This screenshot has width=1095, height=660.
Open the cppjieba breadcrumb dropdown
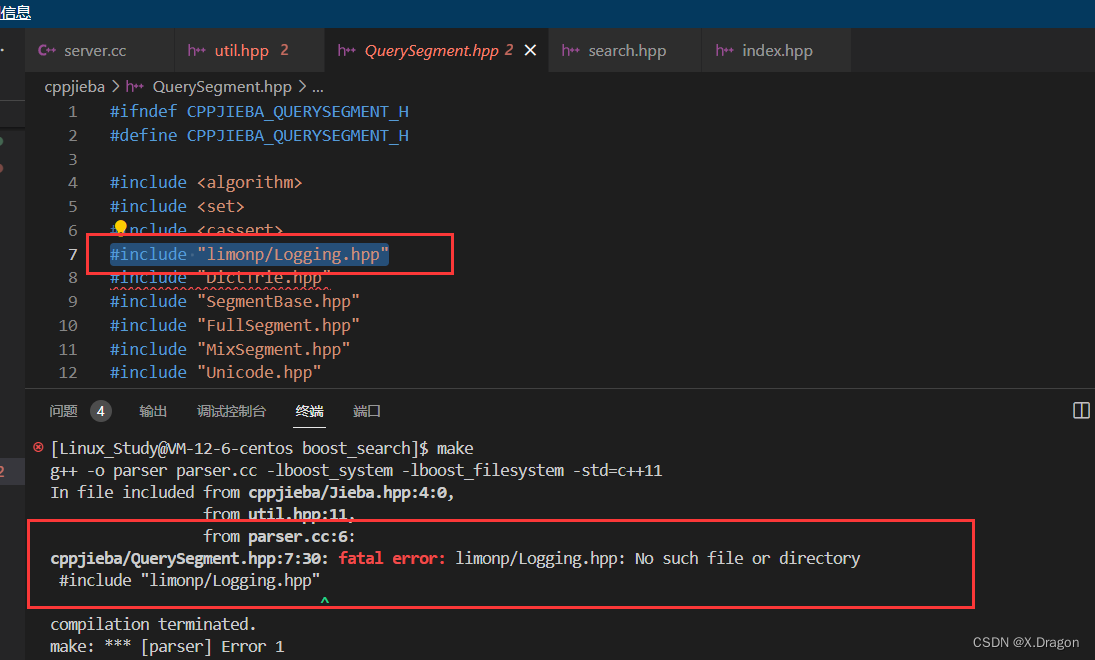tap(75, 87)
